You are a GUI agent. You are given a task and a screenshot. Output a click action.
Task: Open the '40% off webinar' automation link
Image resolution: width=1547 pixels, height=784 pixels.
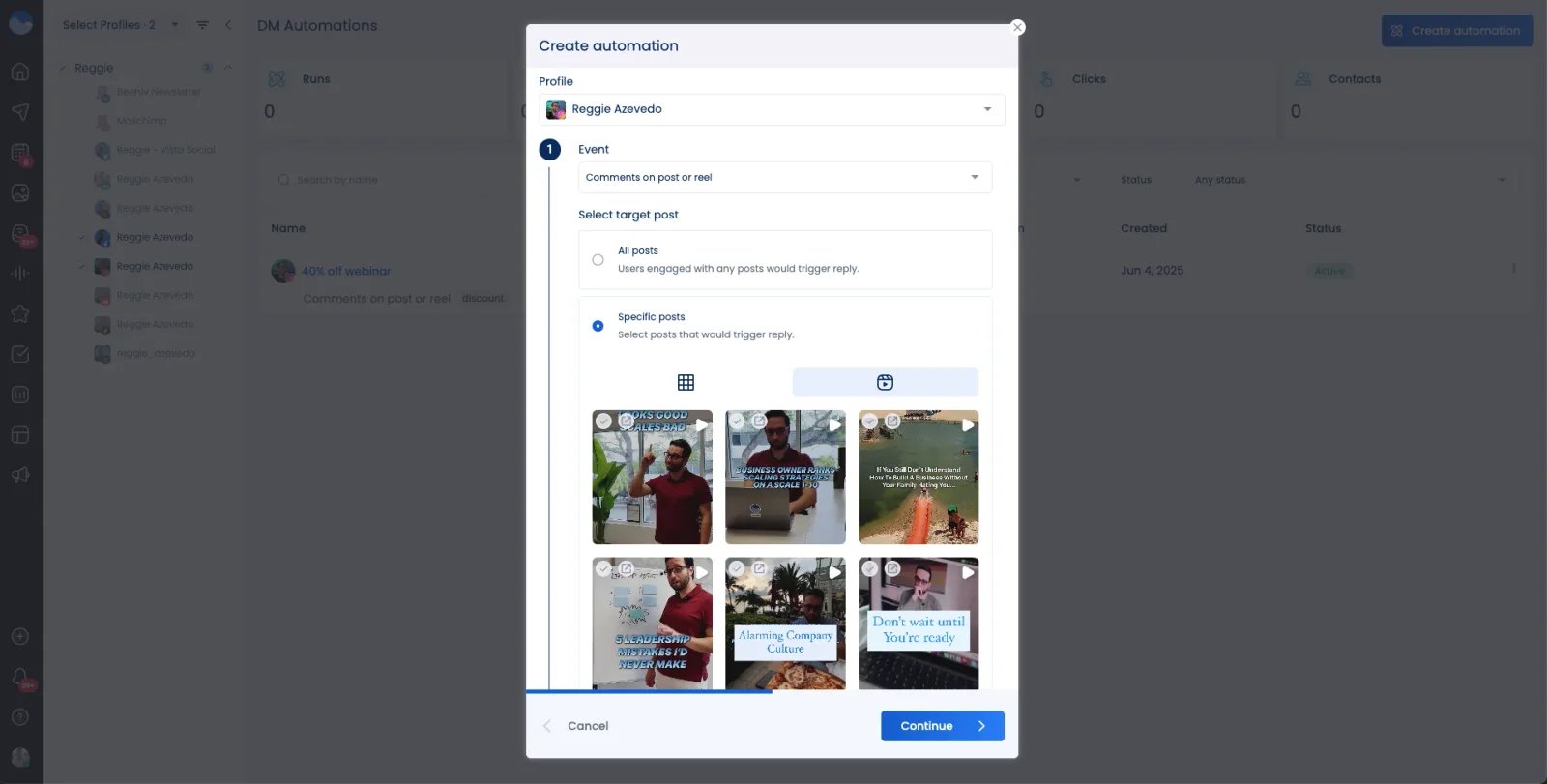tap(346, 271)
